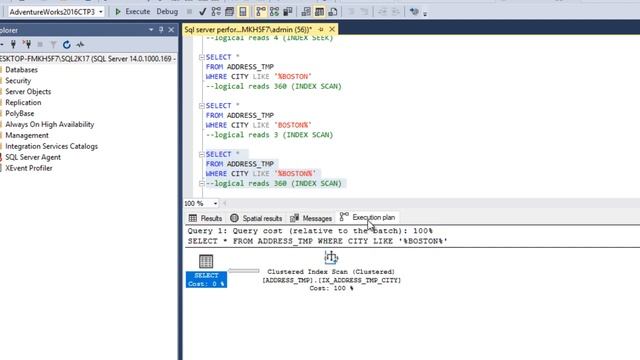Switch to the Results tab
Image resolution: width=640 pixels, height=360 pixels.
coord(205,218)
